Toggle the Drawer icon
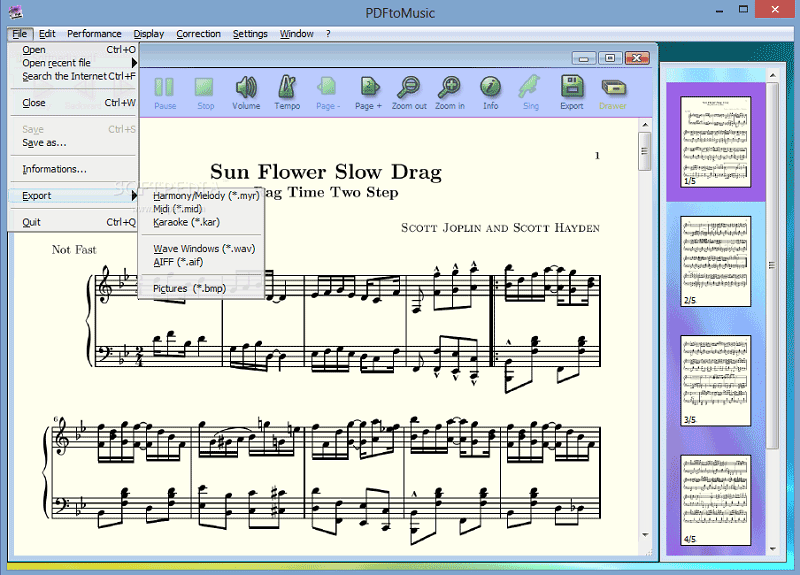Image resolution: width=800 pixels, height=575 pixels. [613, 92]
